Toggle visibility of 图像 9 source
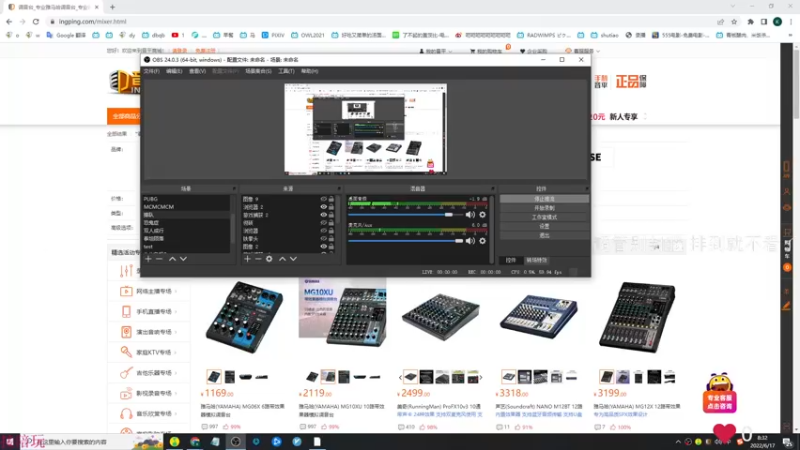This screenshot has width=800, height=450. click(323, 199)
